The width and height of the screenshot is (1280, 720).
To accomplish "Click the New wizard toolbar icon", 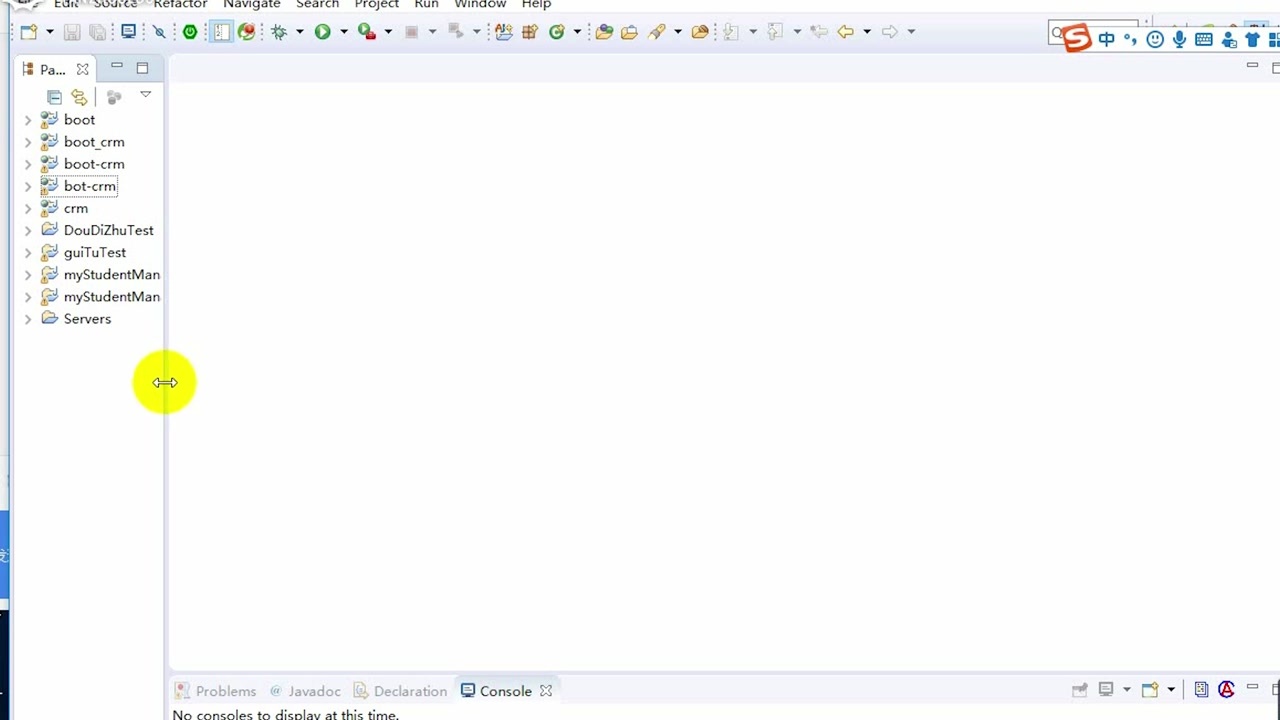I will coord(29,32).
